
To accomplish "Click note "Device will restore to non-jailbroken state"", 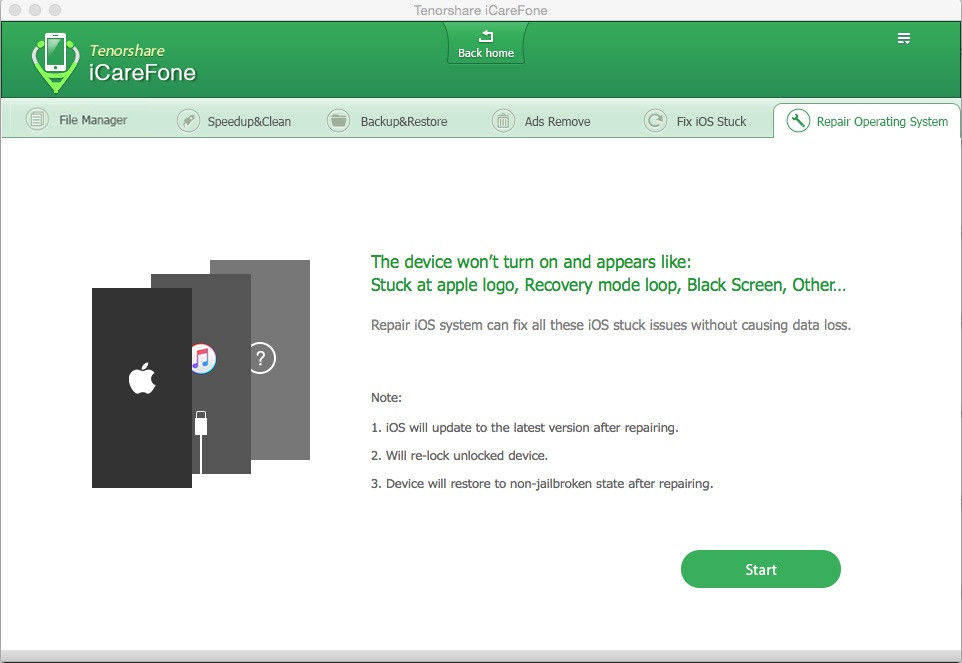I will coord(542,484).
